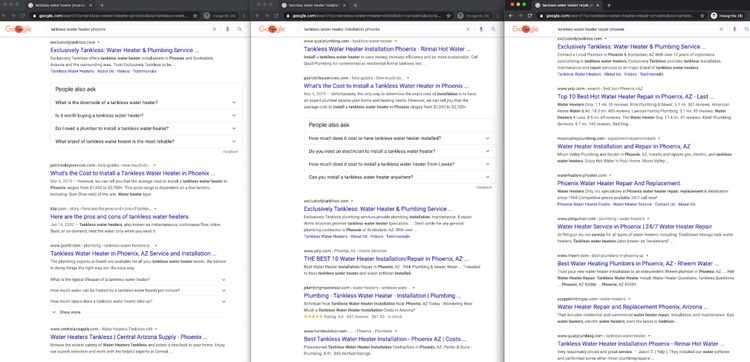Expand 'Is it worth buying a tankless water heater?'

point(146,115)
